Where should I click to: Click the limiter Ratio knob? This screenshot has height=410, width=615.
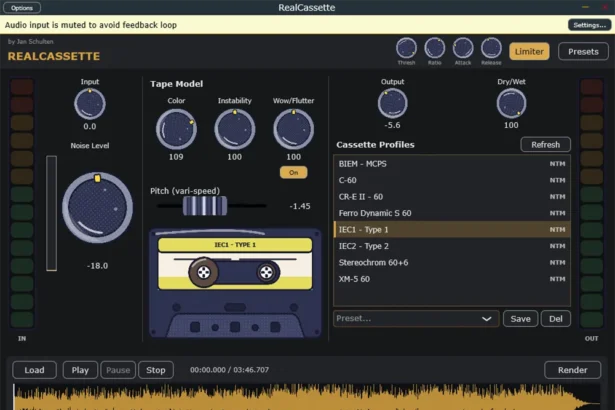(435, 48)
